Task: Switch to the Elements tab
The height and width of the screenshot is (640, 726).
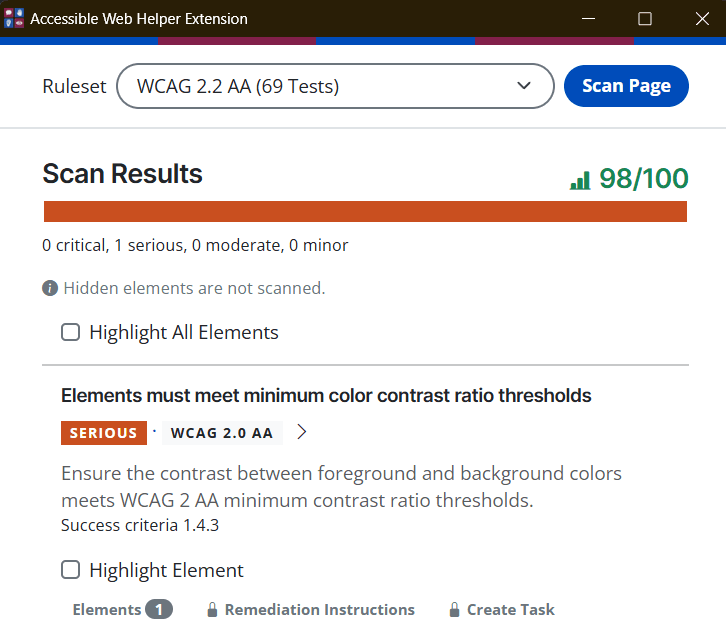Action: (121, 609)
